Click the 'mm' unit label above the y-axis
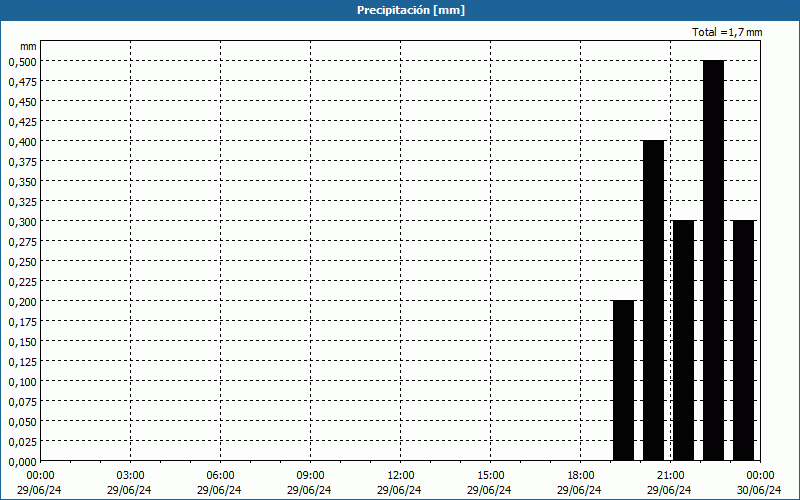This screenshot has height=500, width=800. pyautogui.click(x=28, y=46)
